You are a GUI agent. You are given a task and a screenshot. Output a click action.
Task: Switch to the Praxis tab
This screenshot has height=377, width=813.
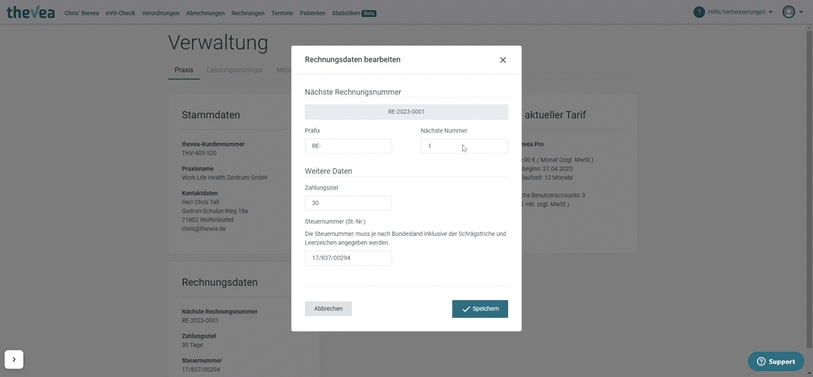tap(184, 69)
